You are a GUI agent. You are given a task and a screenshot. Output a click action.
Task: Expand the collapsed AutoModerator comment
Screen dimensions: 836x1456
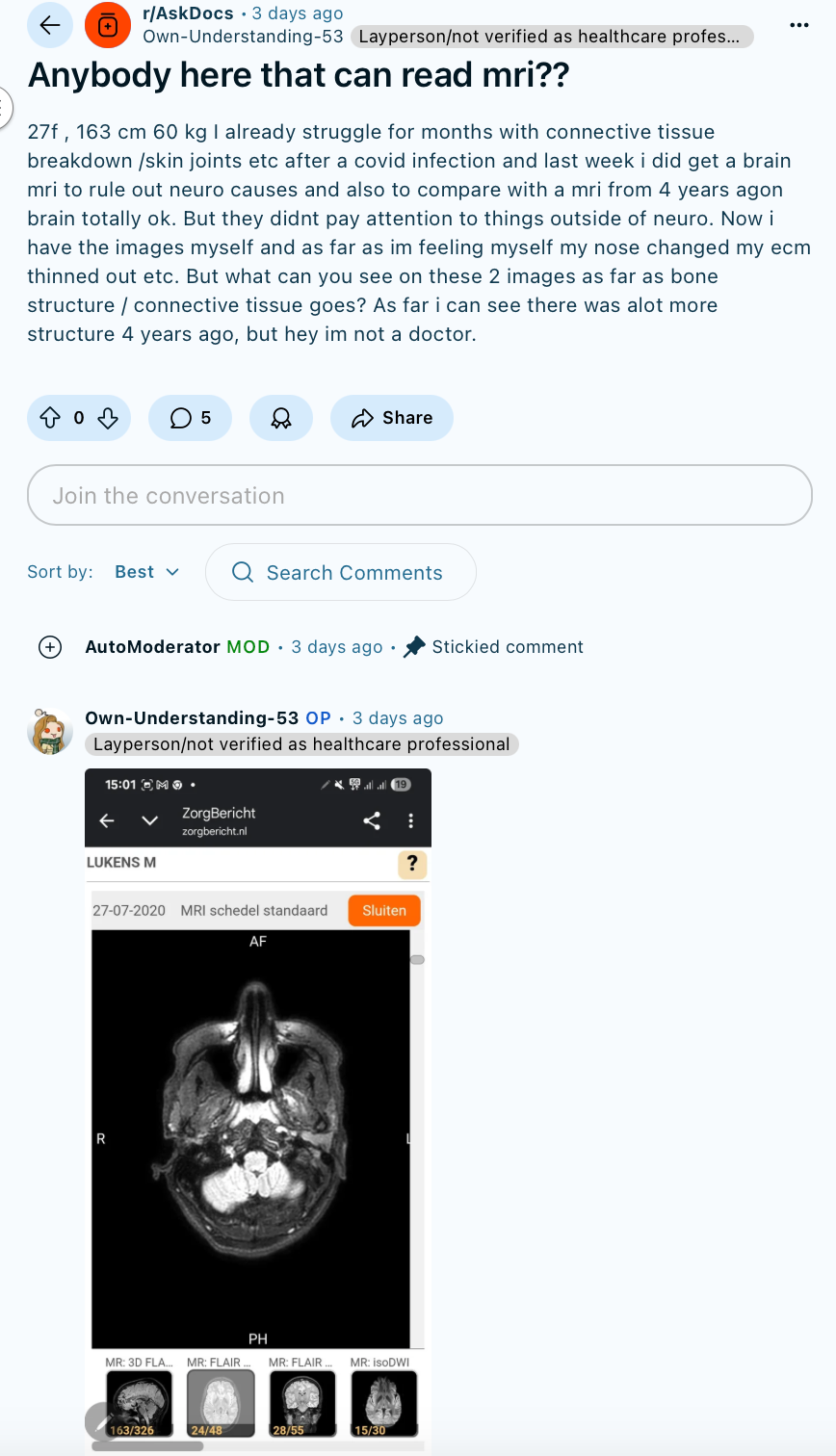pyautogui.click(x=50, y=647)
